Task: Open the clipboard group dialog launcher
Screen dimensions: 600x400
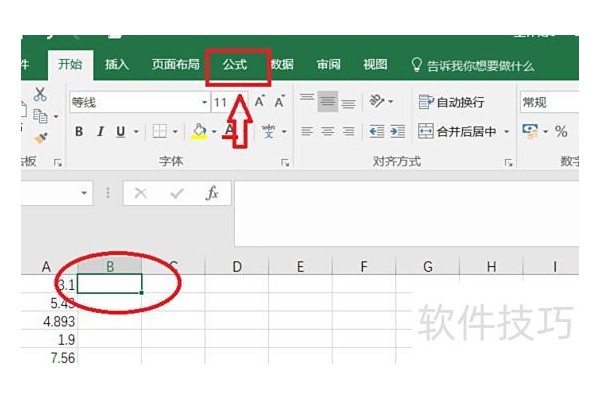Action: click(x=58, y=163)
